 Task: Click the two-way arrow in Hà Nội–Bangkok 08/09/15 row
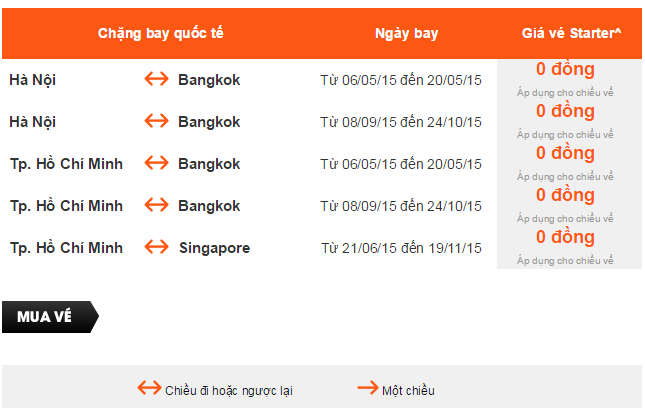157,121
